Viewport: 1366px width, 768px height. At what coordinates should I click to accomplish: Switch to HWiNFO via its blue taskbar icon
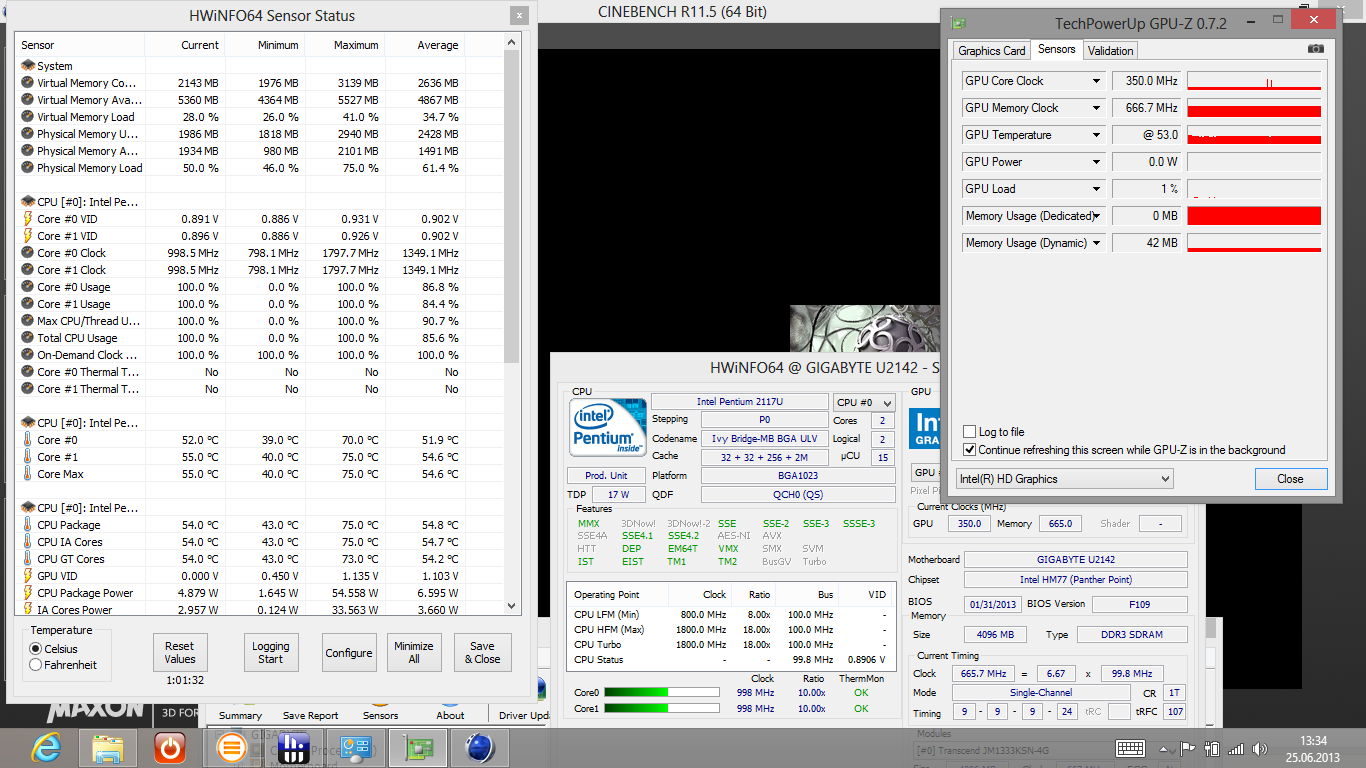294,748
